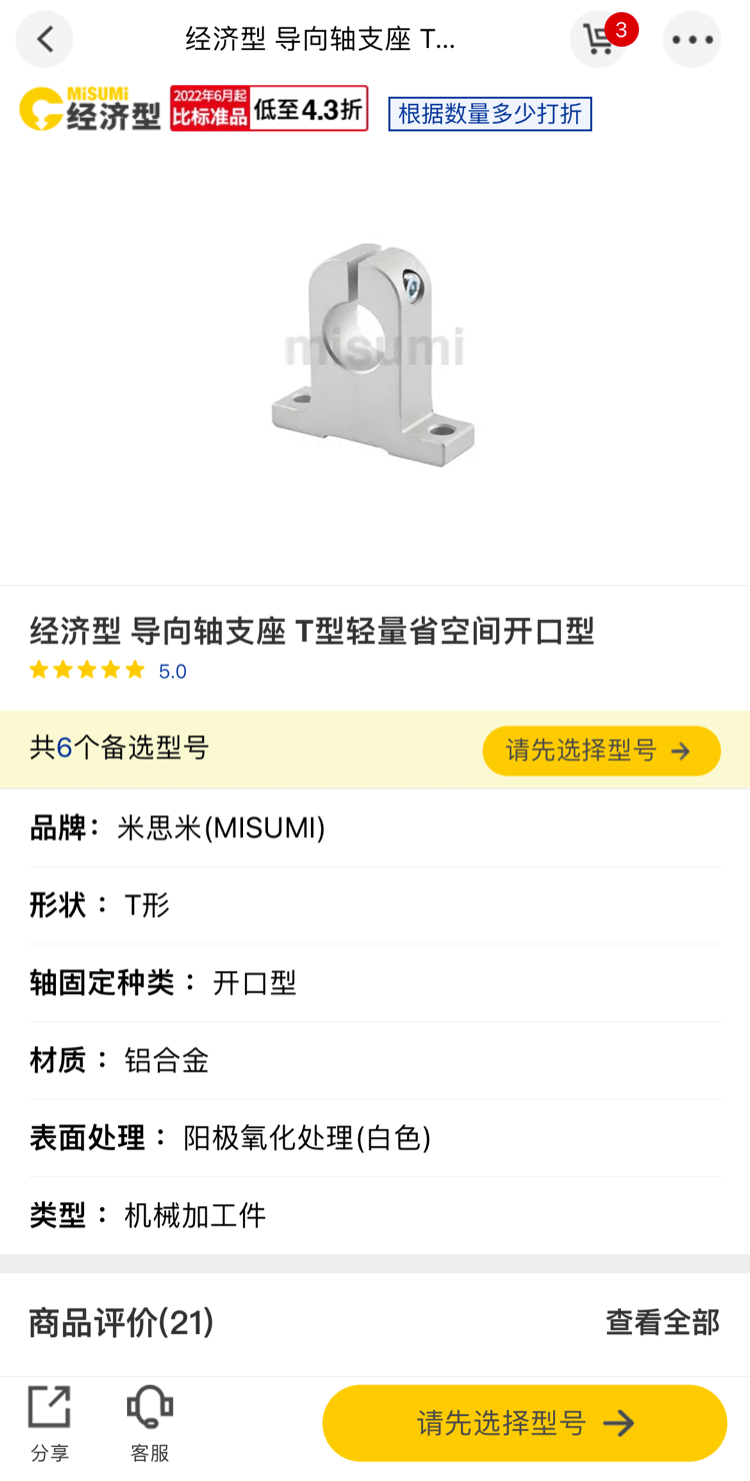This screenshot has width=750, height=1481.
Task: View all reviews via 查看全部
Action: [662, 1322]
